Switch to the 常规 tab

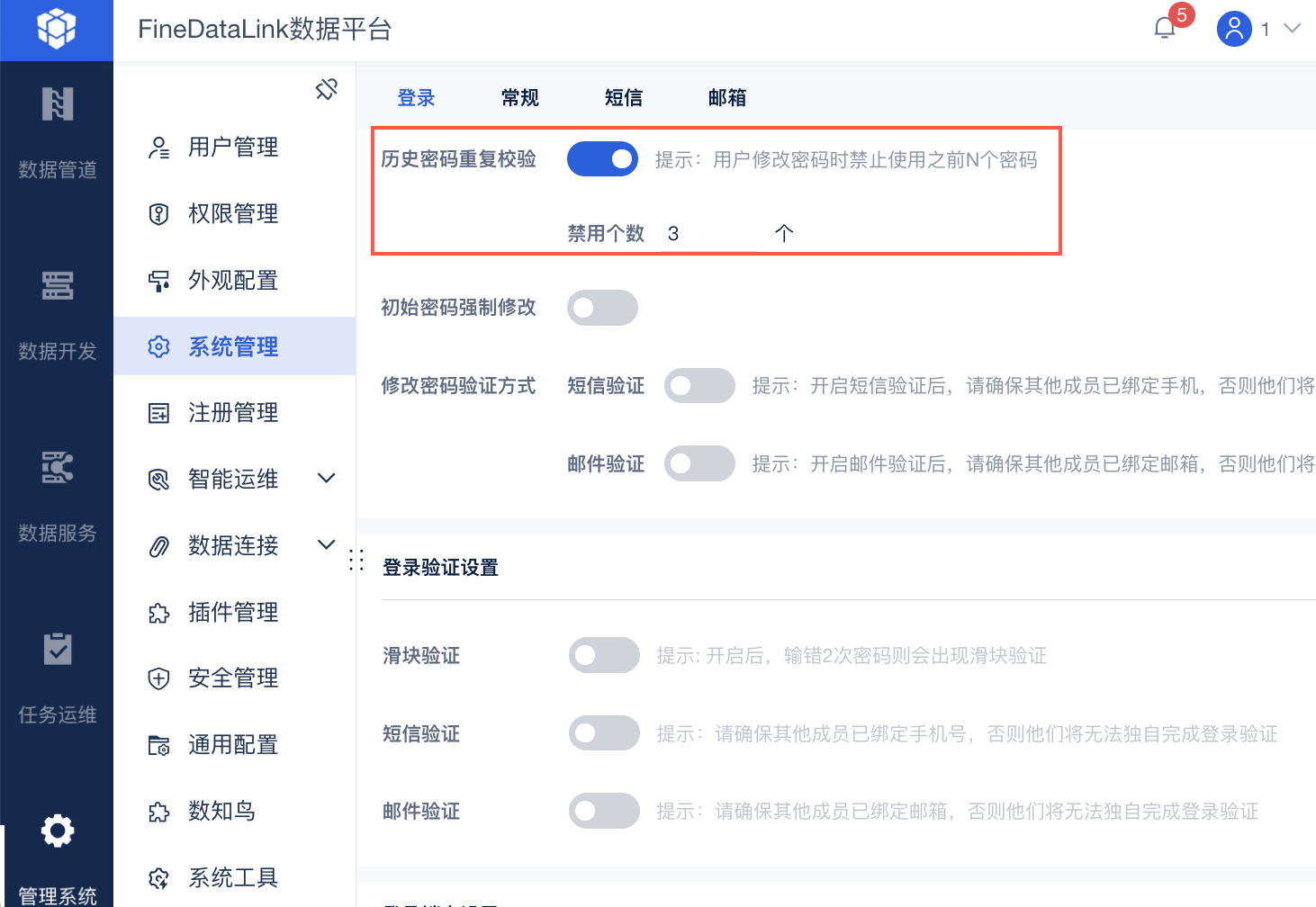tap(519, 98)
